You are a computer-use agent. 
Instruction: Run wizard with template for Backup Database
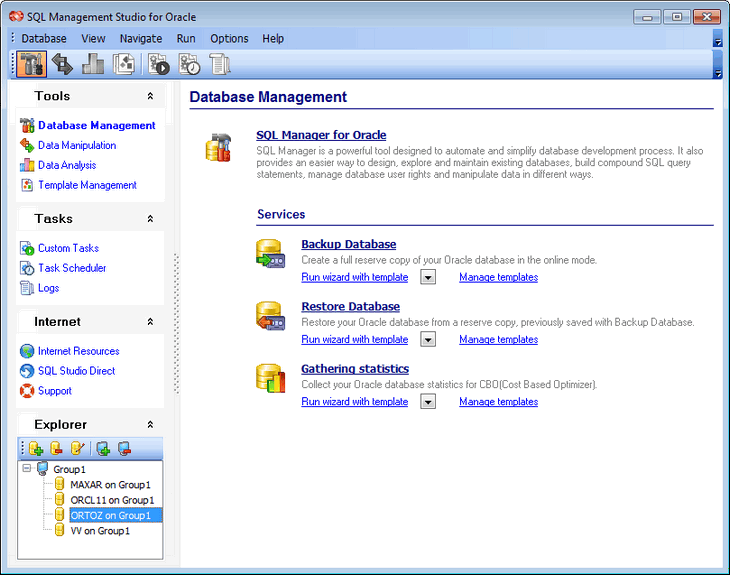(x=355, y=277)
